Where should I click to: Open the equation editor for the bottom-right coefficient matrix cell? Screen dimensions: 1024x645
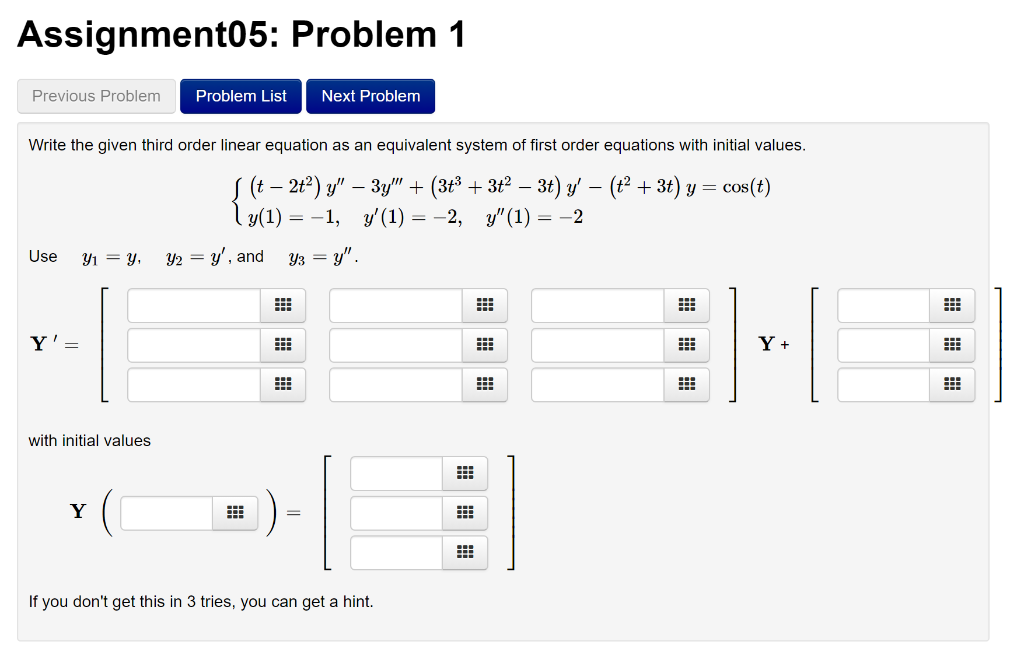(x=688, y=385)
